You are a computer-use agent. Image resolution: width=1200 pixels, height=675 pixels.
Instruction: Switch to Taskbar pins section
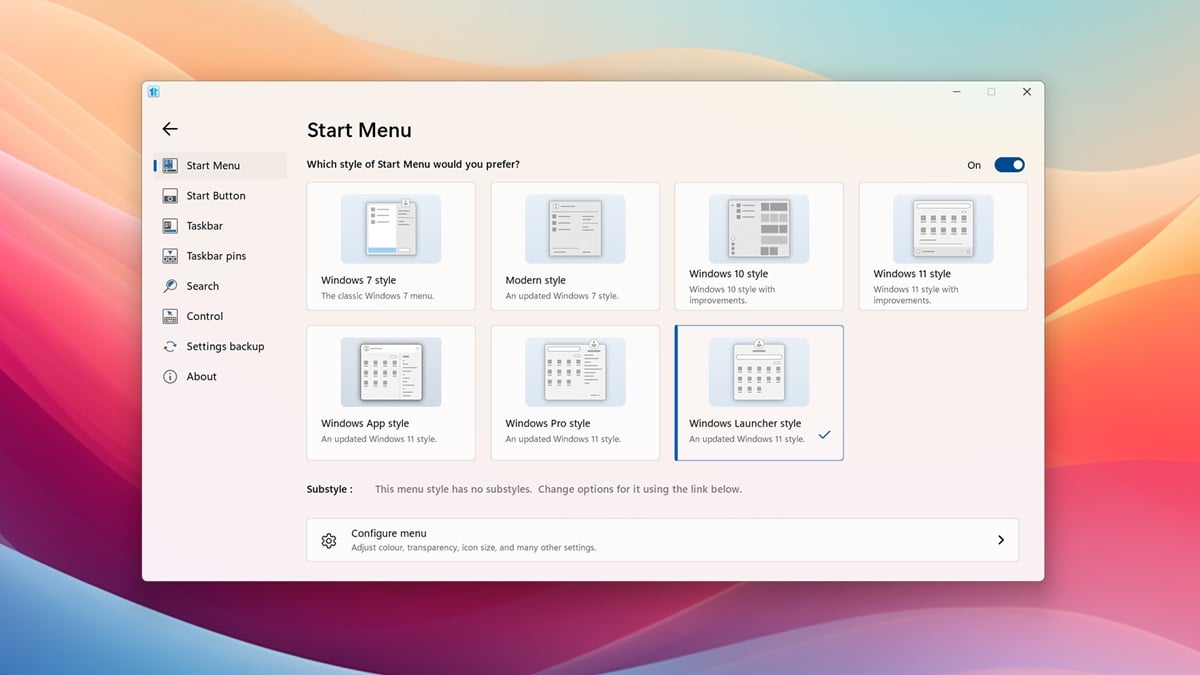220,256
